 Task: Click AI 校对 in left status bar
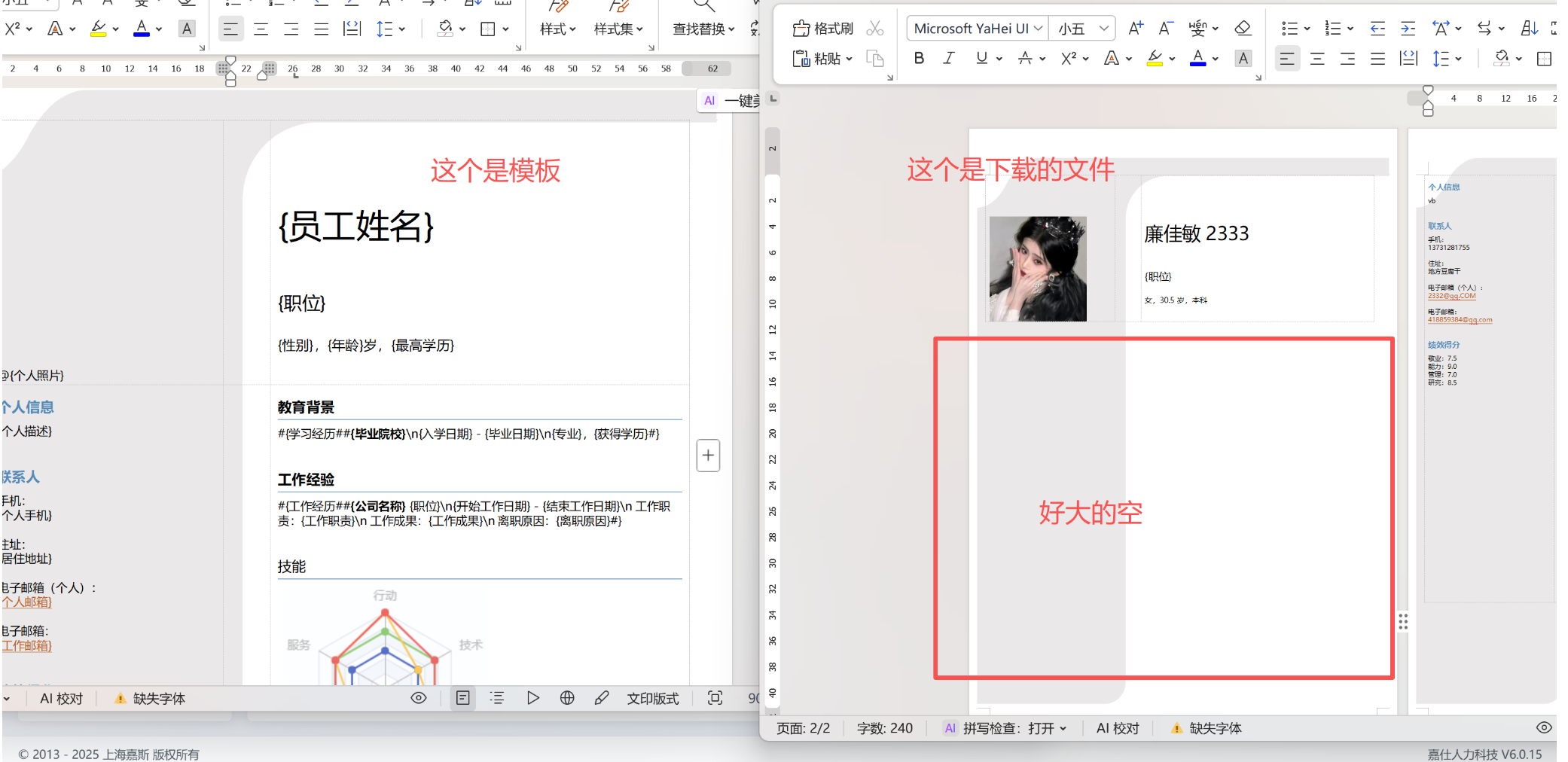[61, 699]
